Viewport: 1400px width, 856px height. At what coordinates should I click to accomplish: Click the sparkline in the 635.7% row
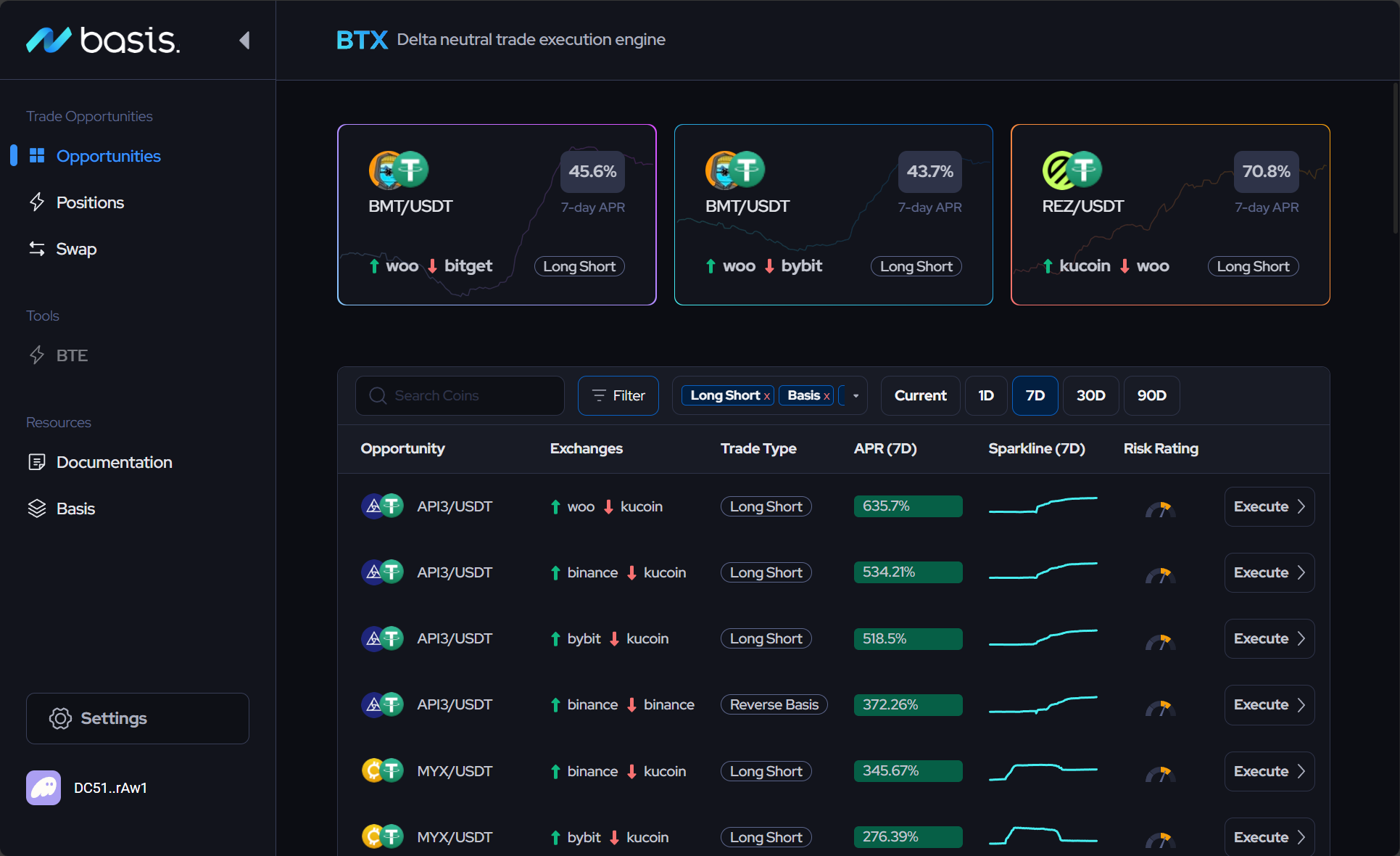(1043, 505)
